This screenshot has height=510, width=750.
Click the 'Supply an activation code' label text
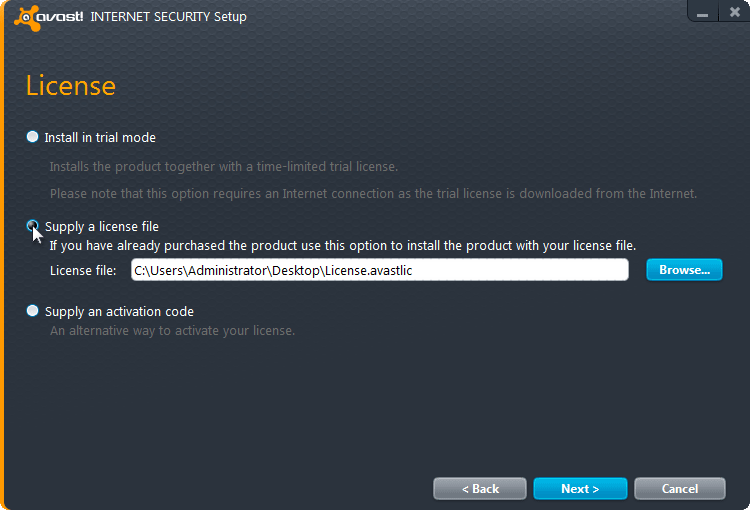coord(119,312)
